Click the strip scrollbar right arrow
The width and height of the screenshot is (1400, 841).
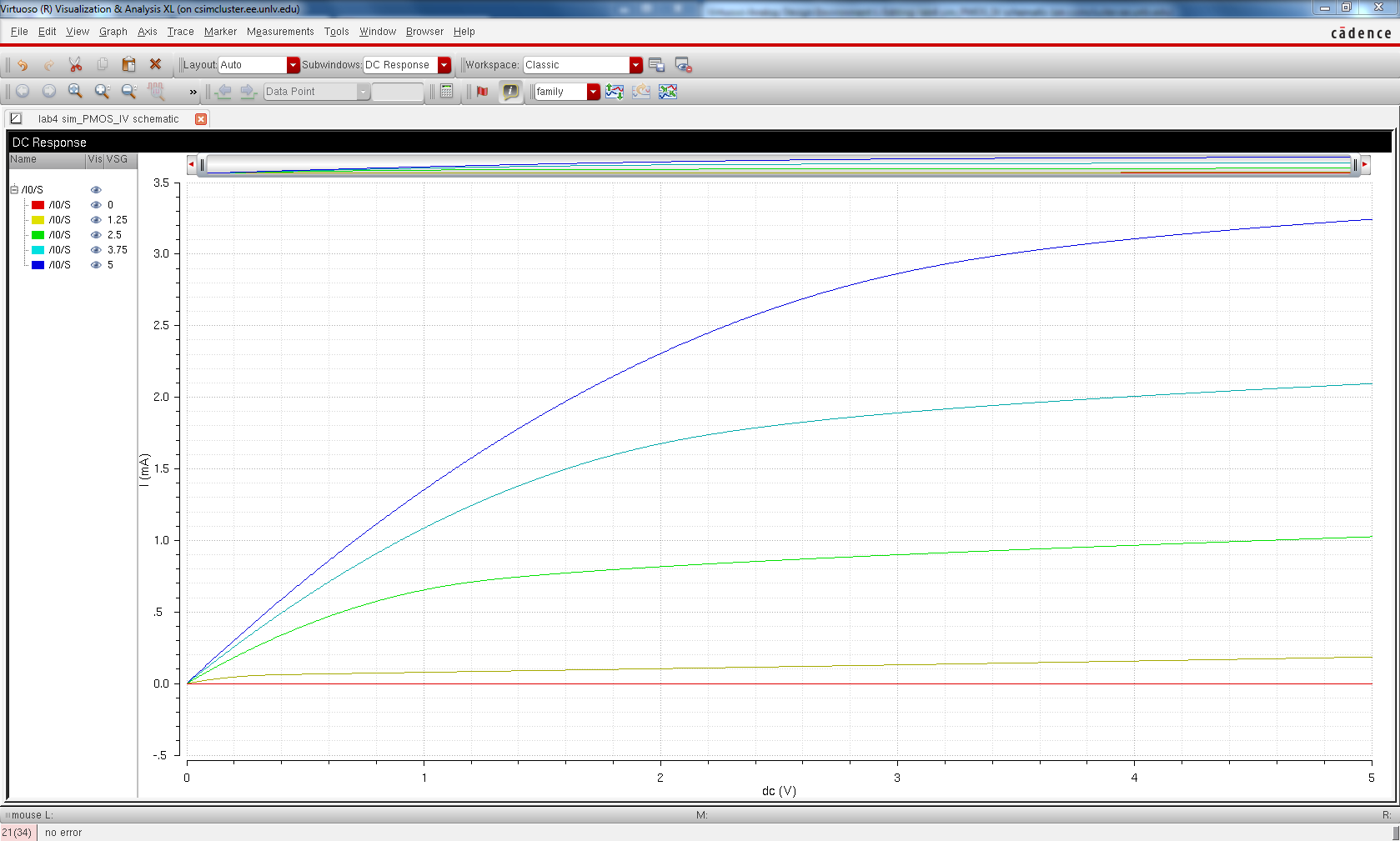coord(1365,164)
